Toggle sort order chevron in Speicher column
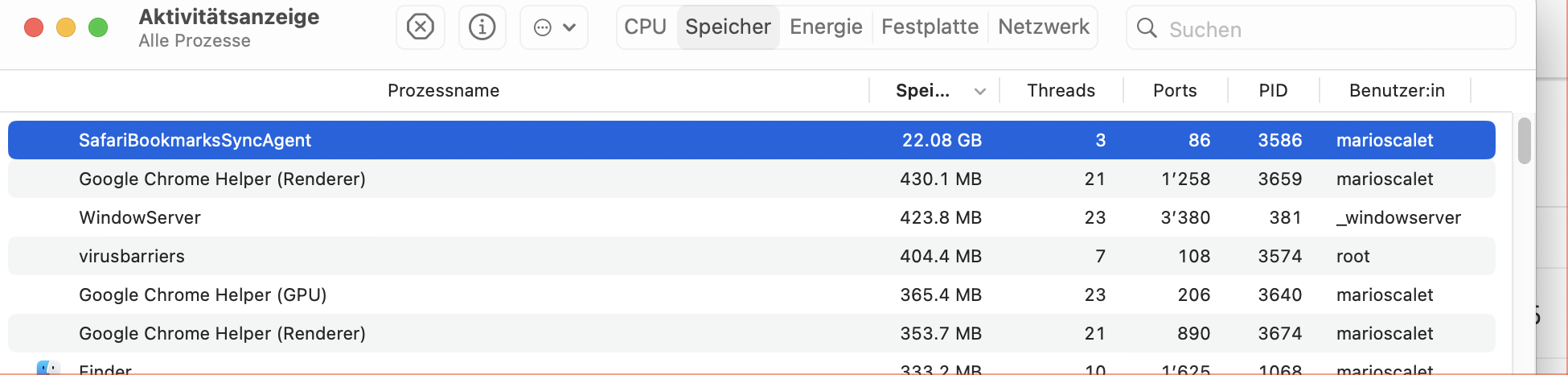Viewport: 1568px width, 375px height. coord(980,91)
